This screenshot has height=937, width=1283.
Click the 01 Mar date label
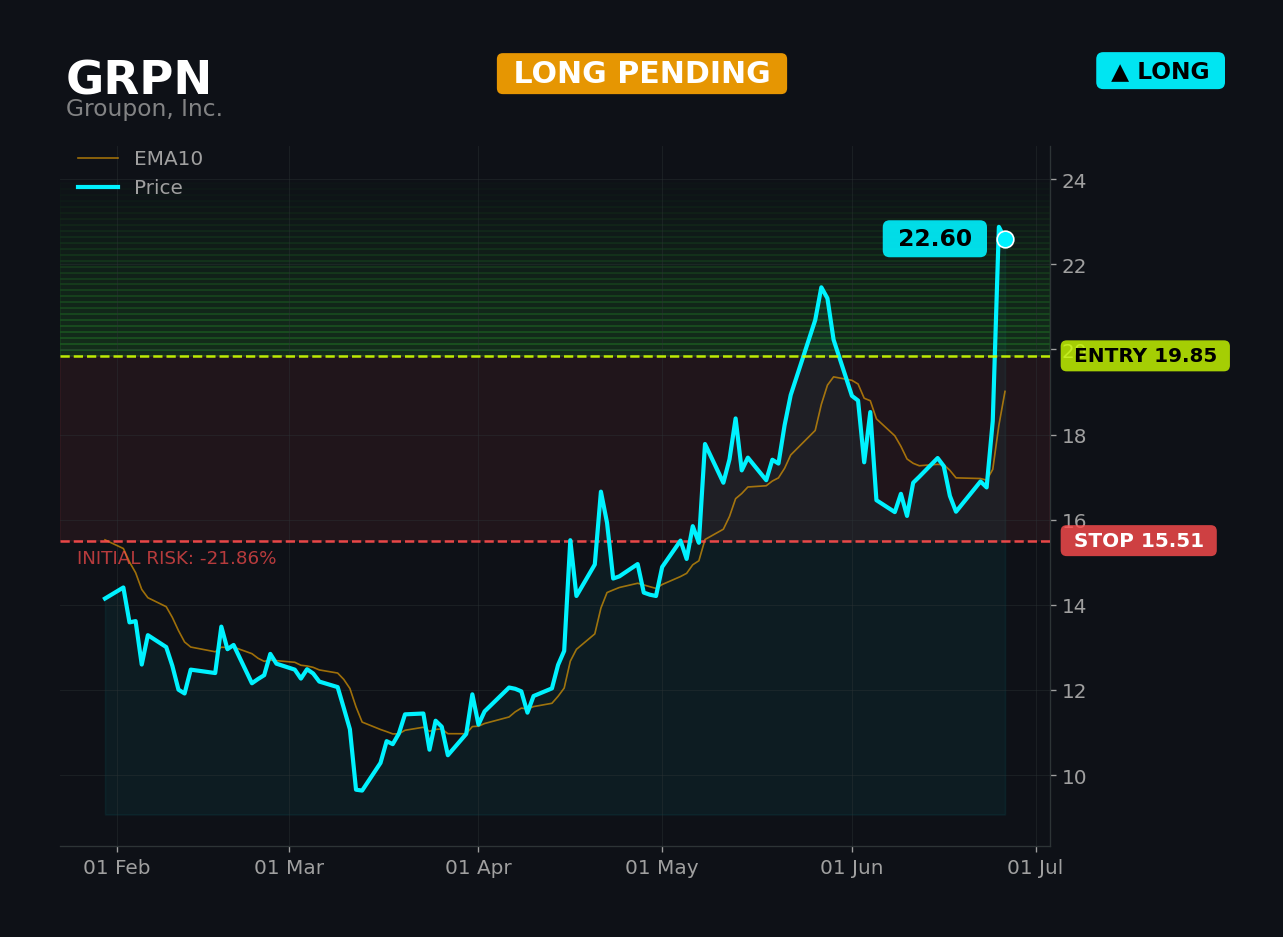(x=289, y=868)
